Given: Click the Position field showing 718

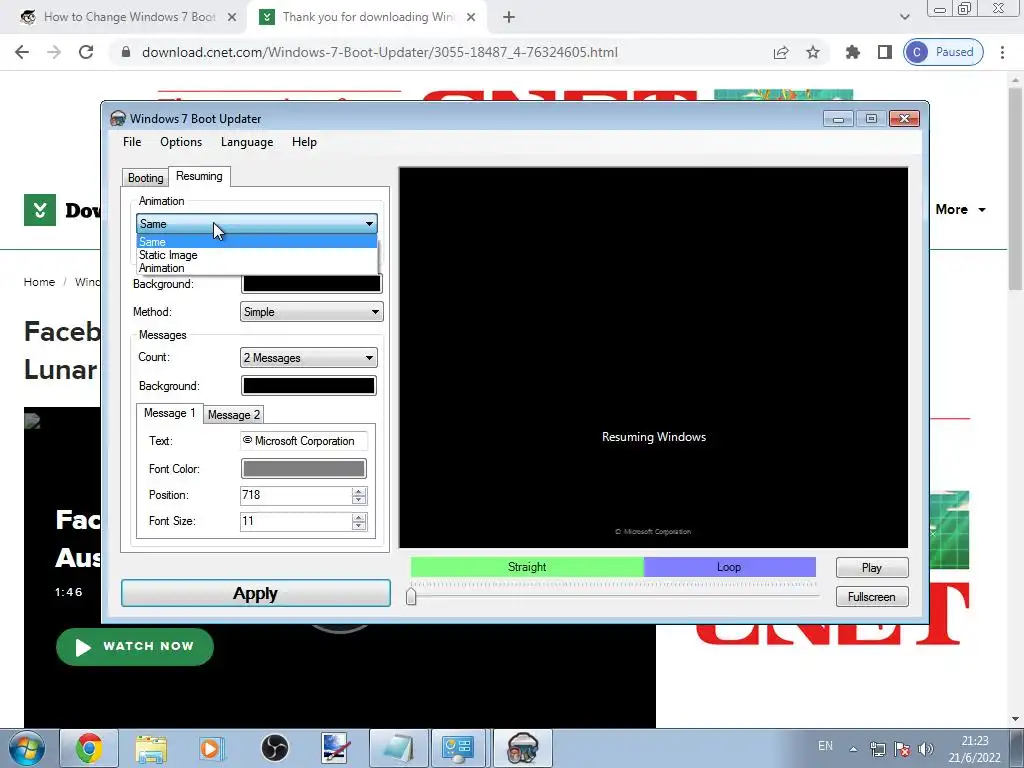Looking at the screenshot, I should click(x=296, y=495).
